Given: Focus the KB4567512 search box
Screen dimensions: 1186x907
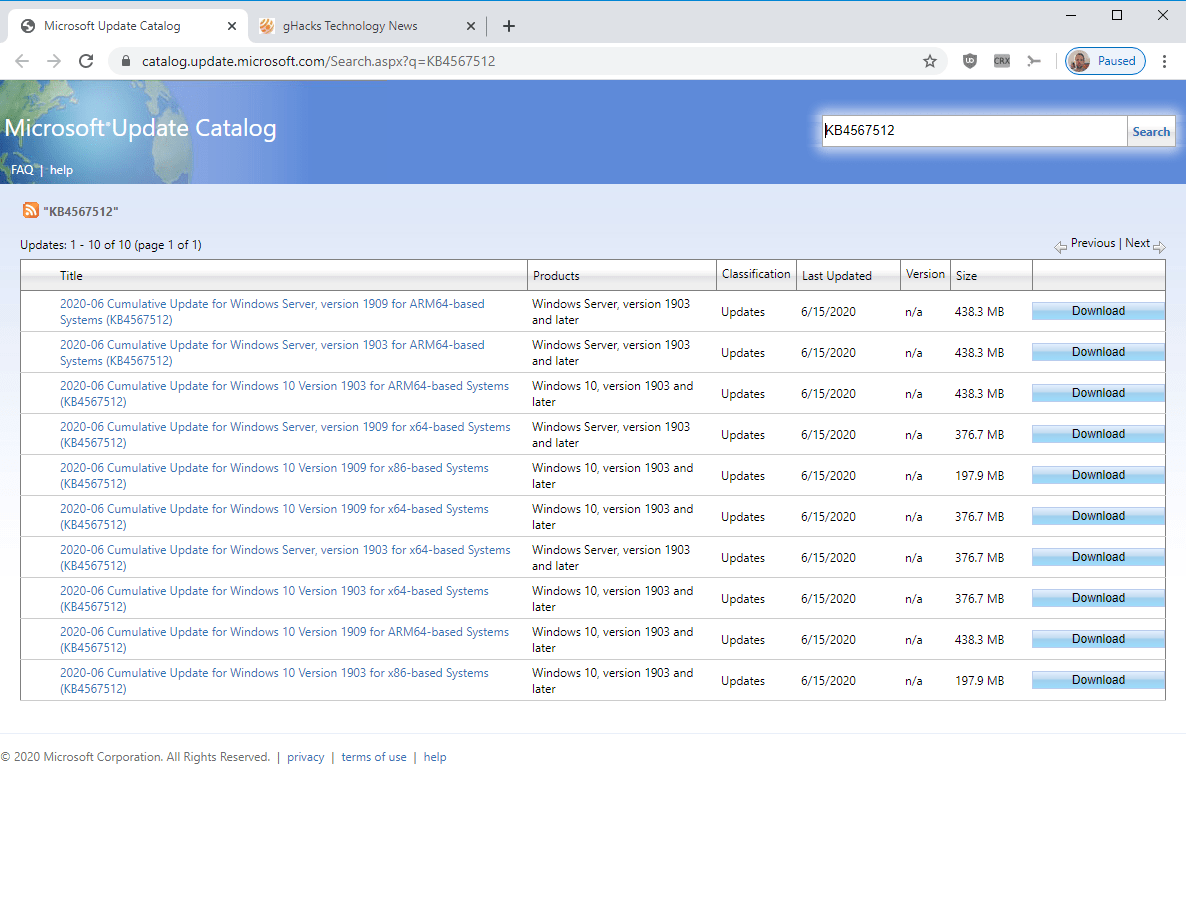Looking at the screenshot, I should 974,131.
